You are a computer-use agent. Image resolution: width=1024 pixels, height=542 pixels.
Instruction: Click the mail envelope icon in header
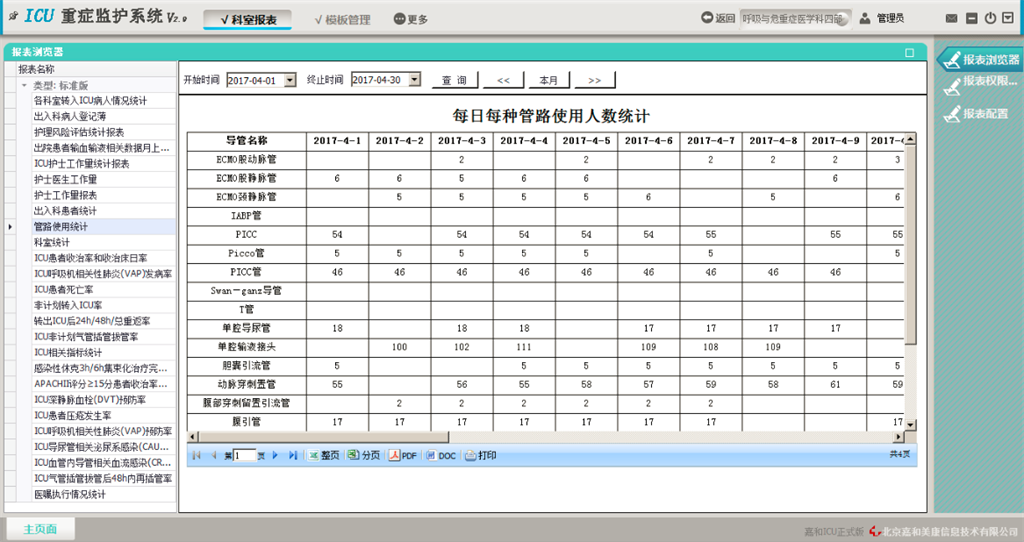(950, 18)
